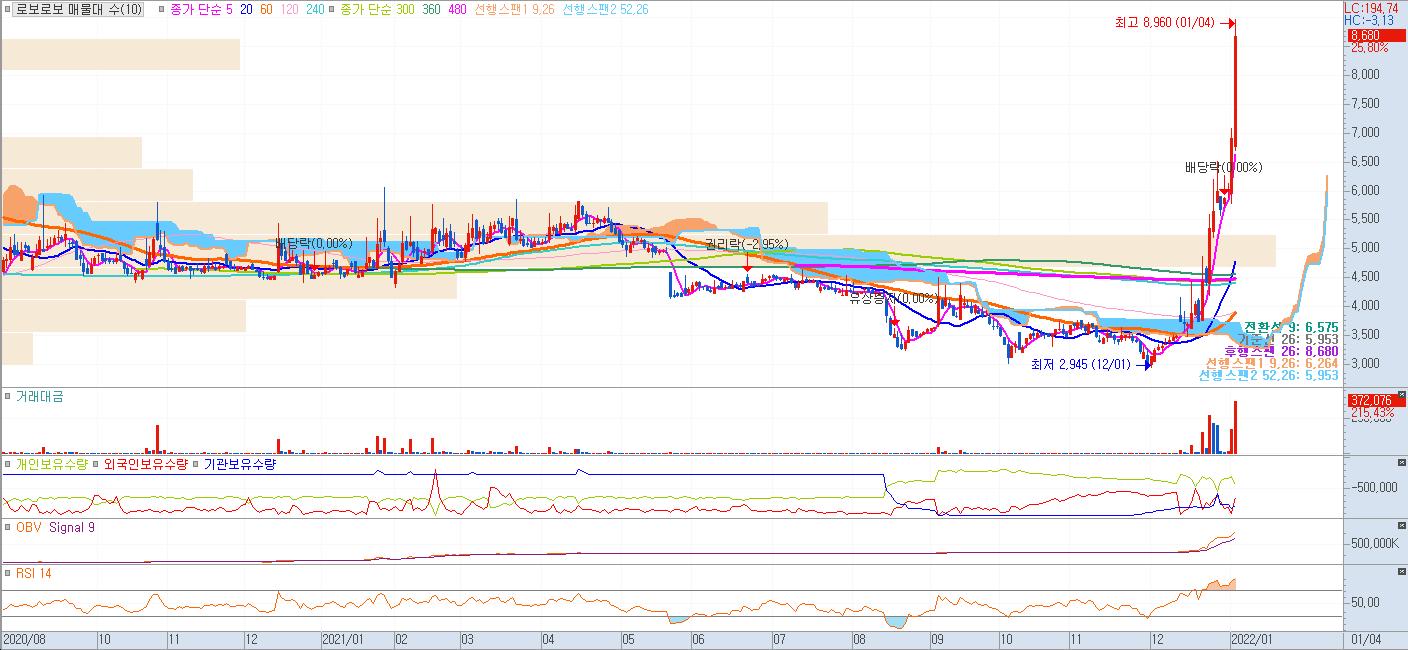Click the 2020/08 date on time axis
The height and width of the screenshot is (650, 1408).
coord(25,638)
